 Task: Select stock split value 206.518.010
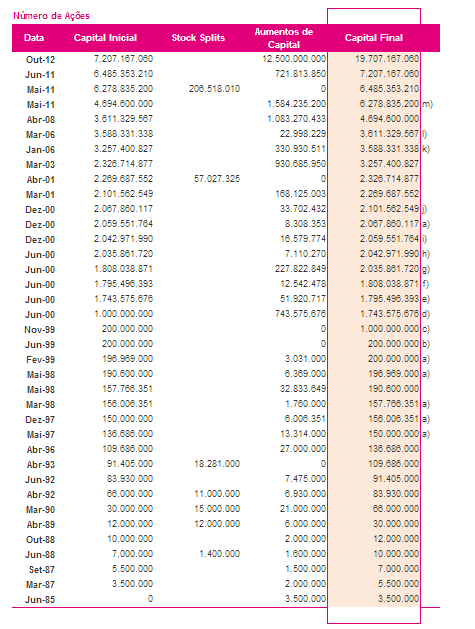click(x=215, y=89)
